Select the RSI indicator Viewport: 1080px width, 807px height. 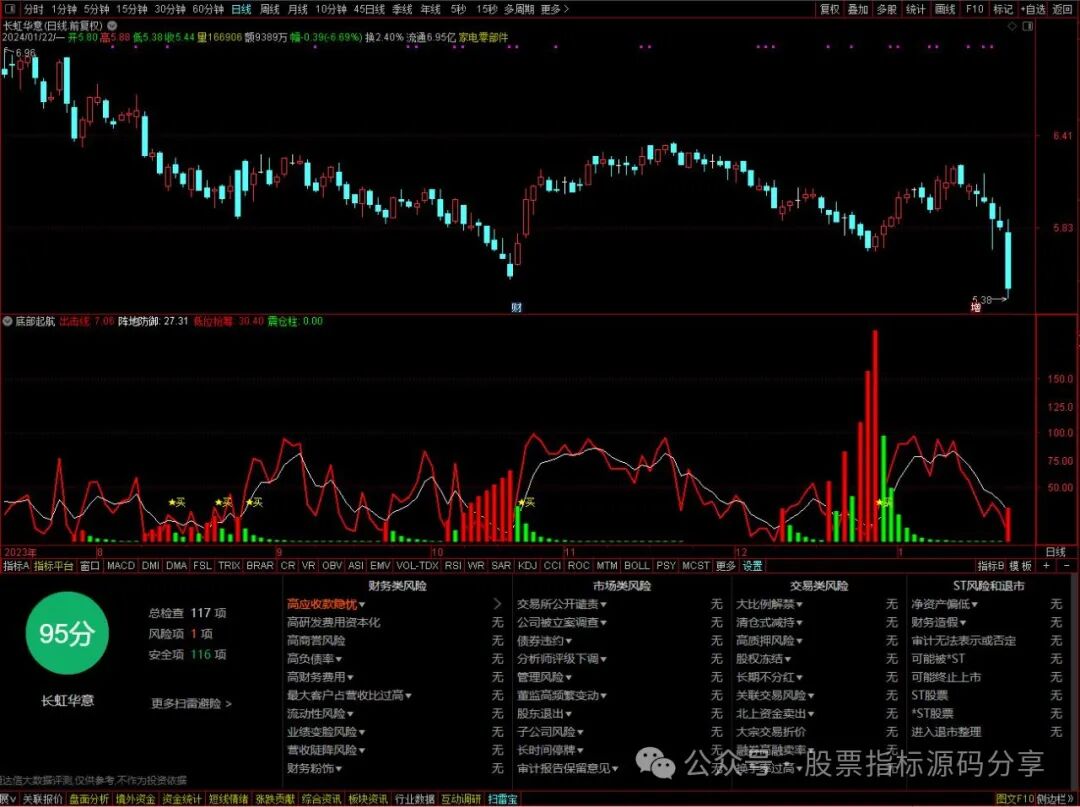tap(453, 565)
